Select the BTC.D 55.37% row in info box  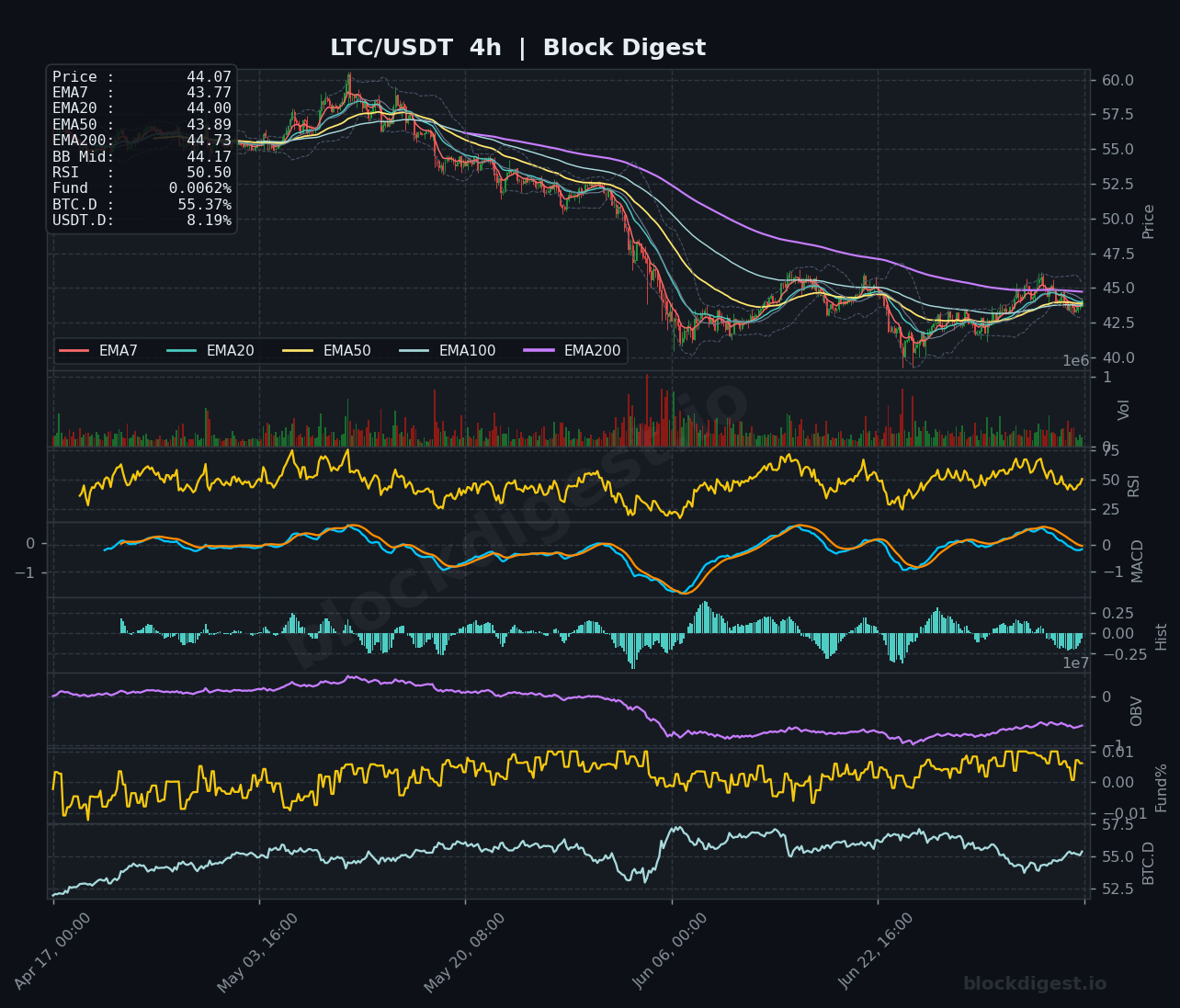(142, 204)
